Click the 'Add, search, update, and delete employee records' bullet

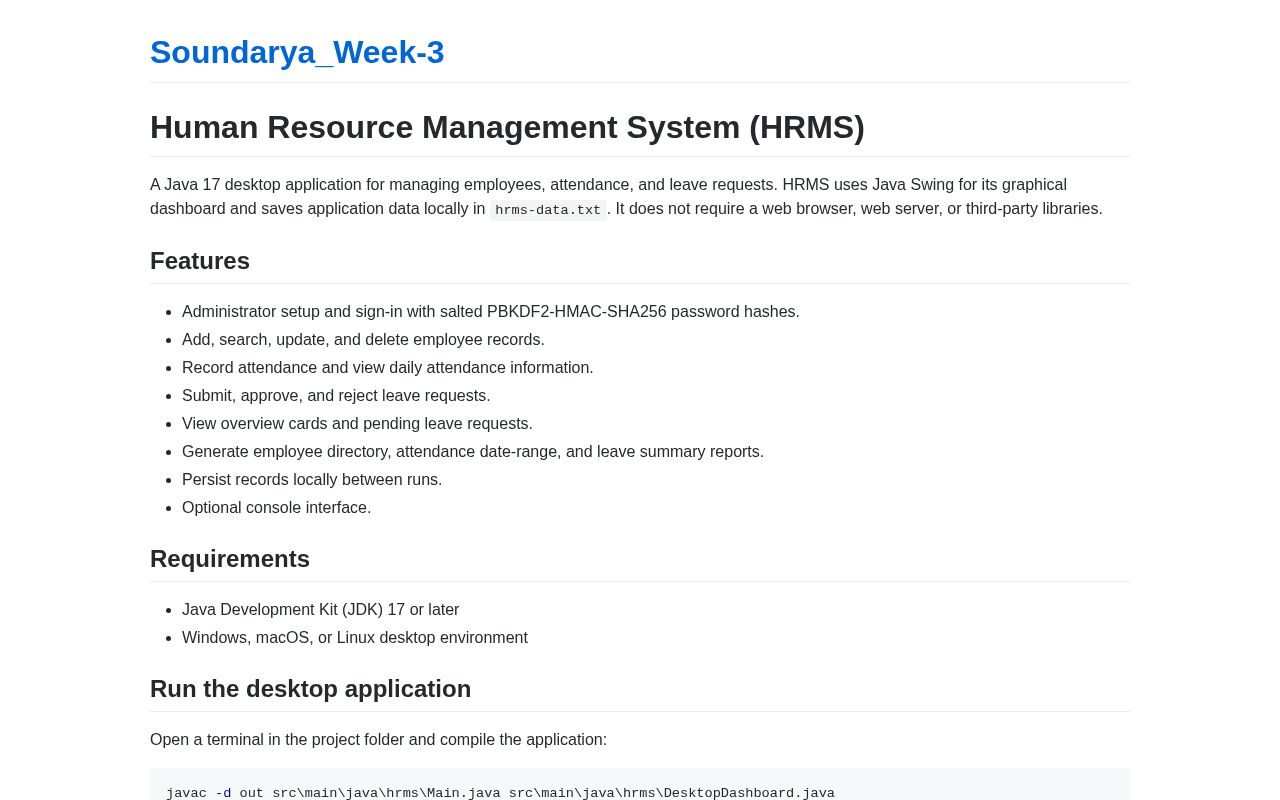pyautogui.click(x=363, y=340)
